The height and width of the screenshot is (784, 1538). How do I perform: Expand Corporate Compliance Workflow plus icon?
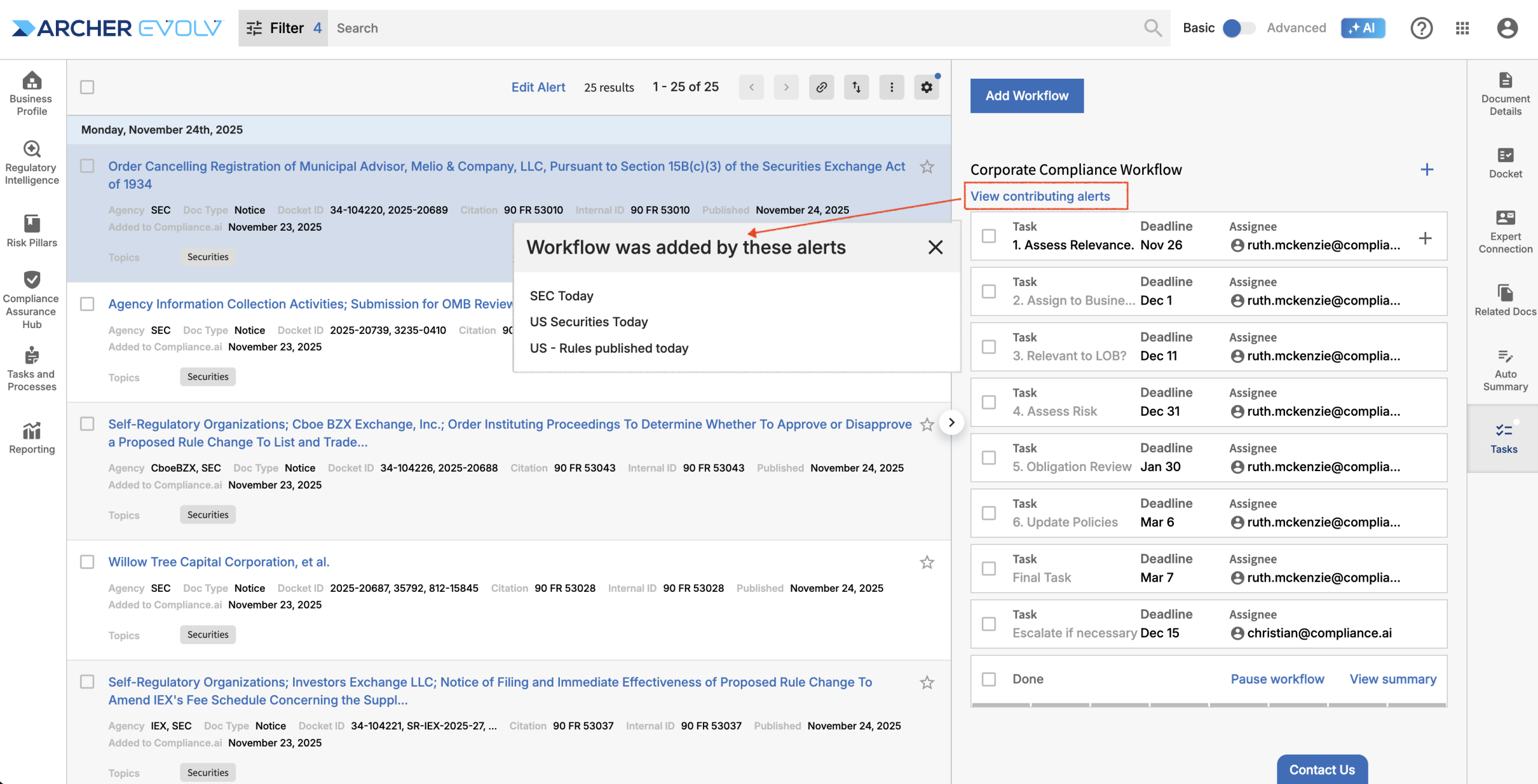coord(1427,170)
